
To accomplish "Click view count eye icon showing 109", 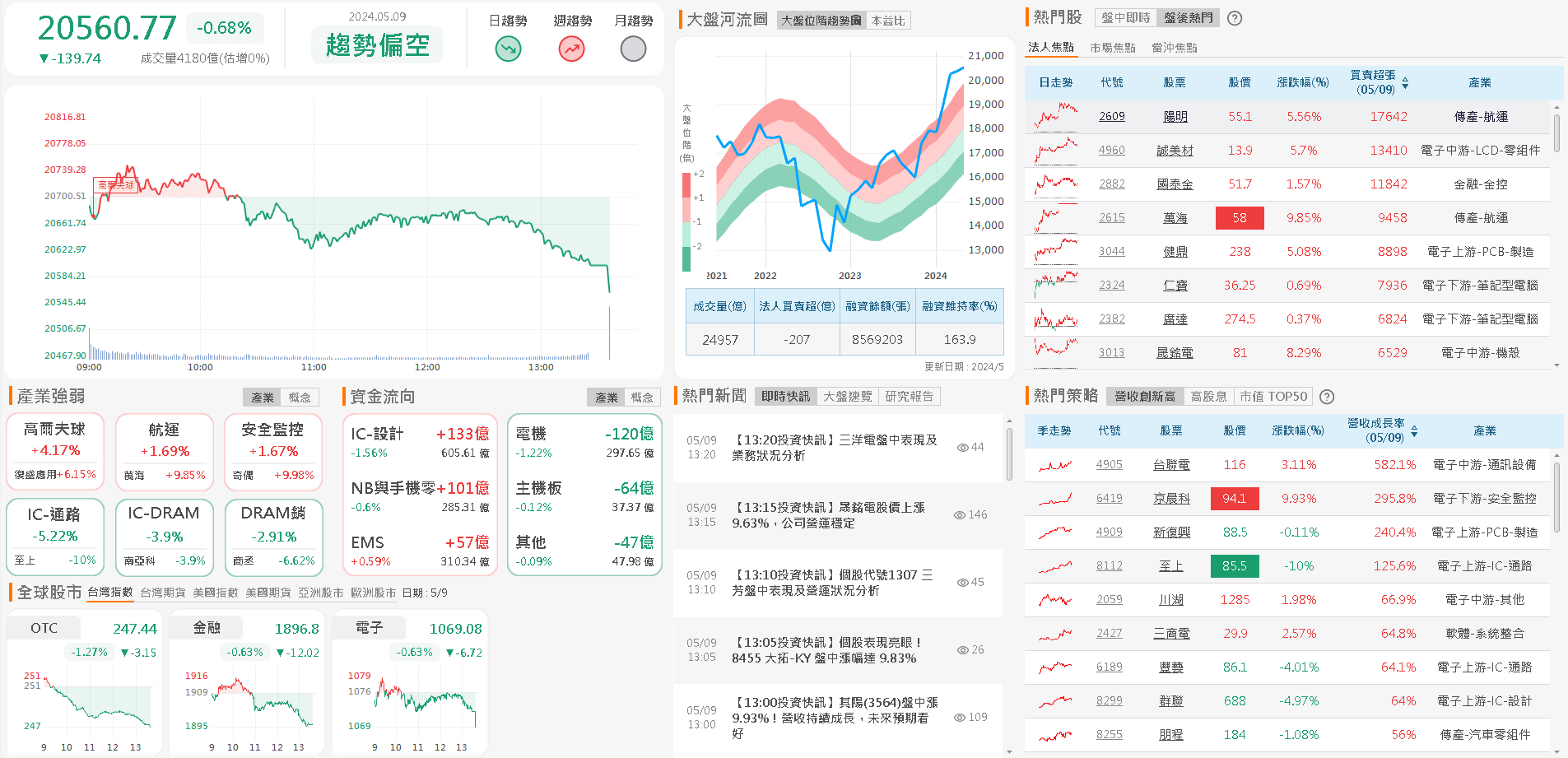I will click(960, 718).
